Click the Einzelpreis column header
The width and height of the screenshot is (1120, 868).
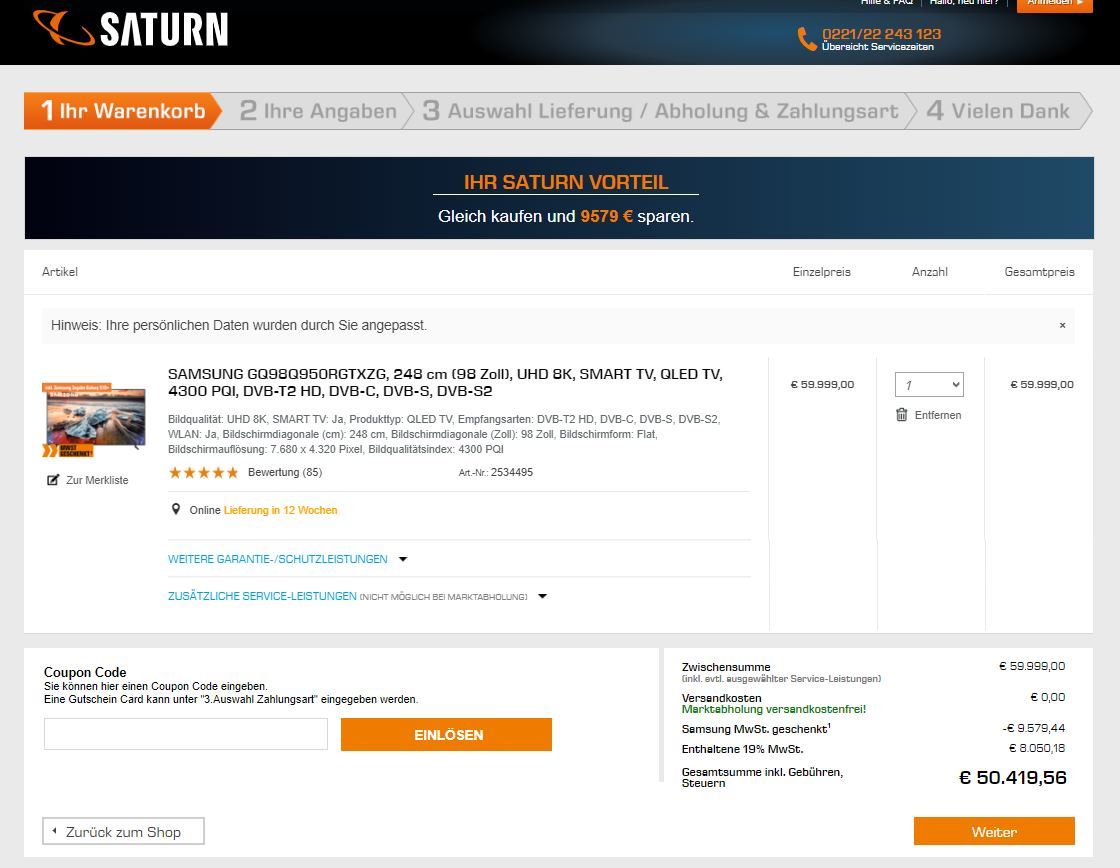coord(821,271)
